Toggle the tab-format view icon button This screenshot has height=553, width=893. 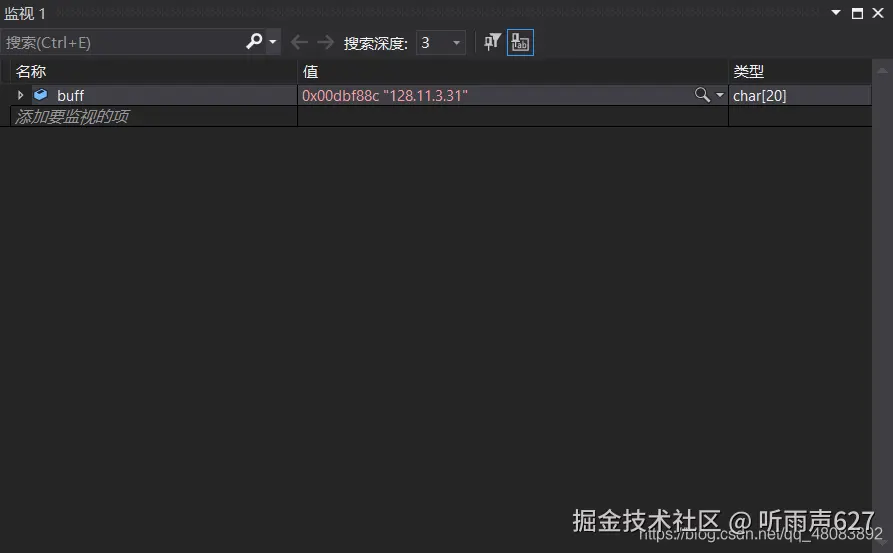(520, 43)
